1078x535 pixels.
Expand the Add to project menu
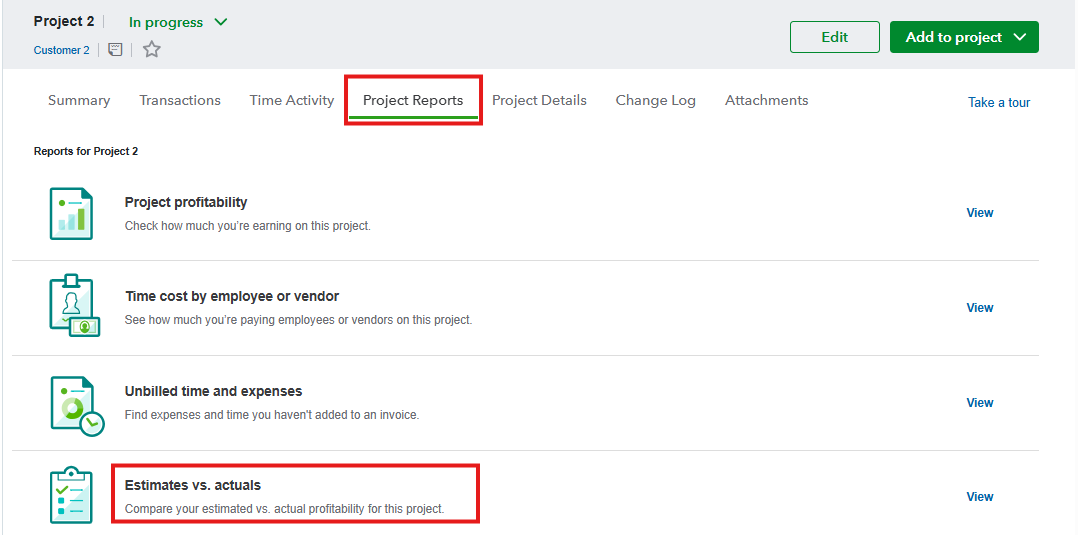pyautogui.click(x=964, y=37)
